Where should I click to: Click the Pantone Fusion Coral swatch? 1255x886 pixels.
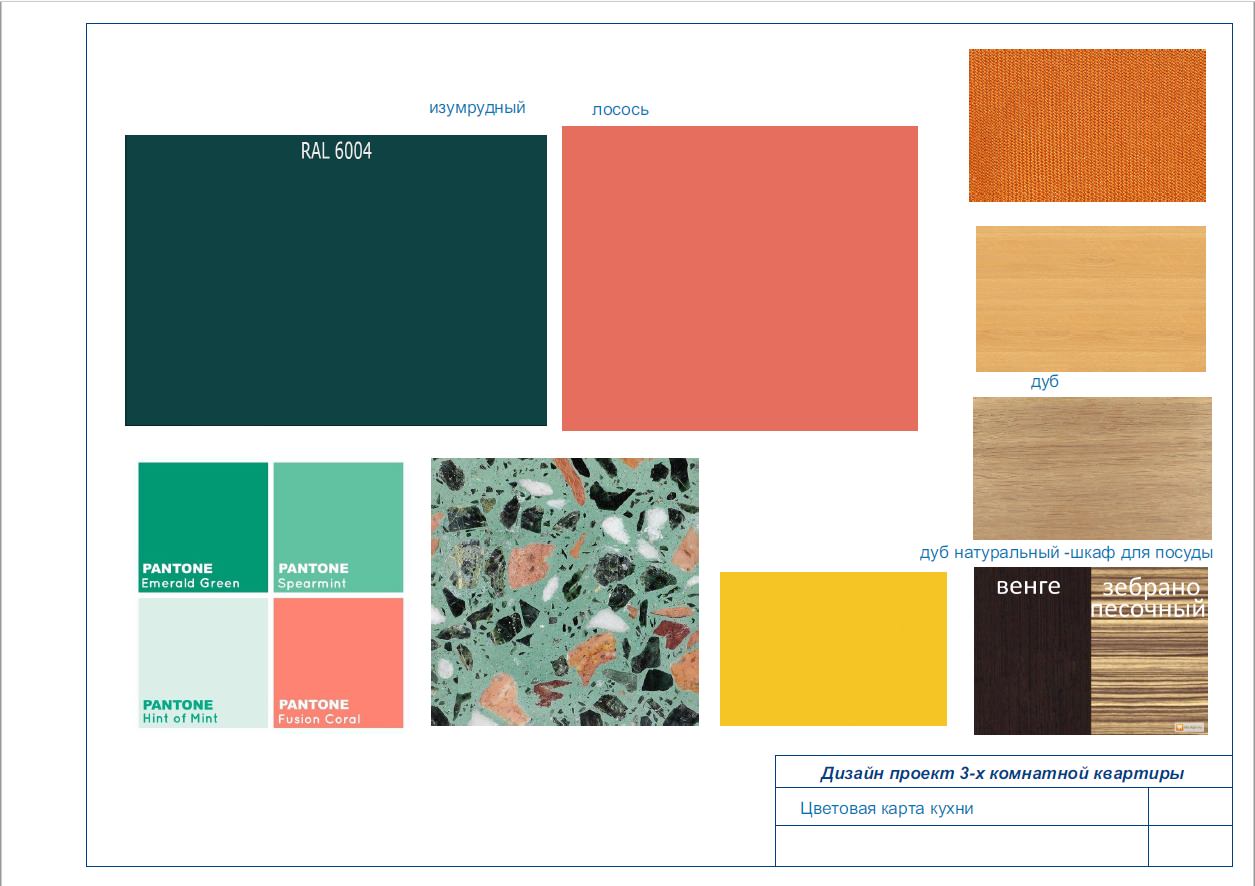pos(338,662)
